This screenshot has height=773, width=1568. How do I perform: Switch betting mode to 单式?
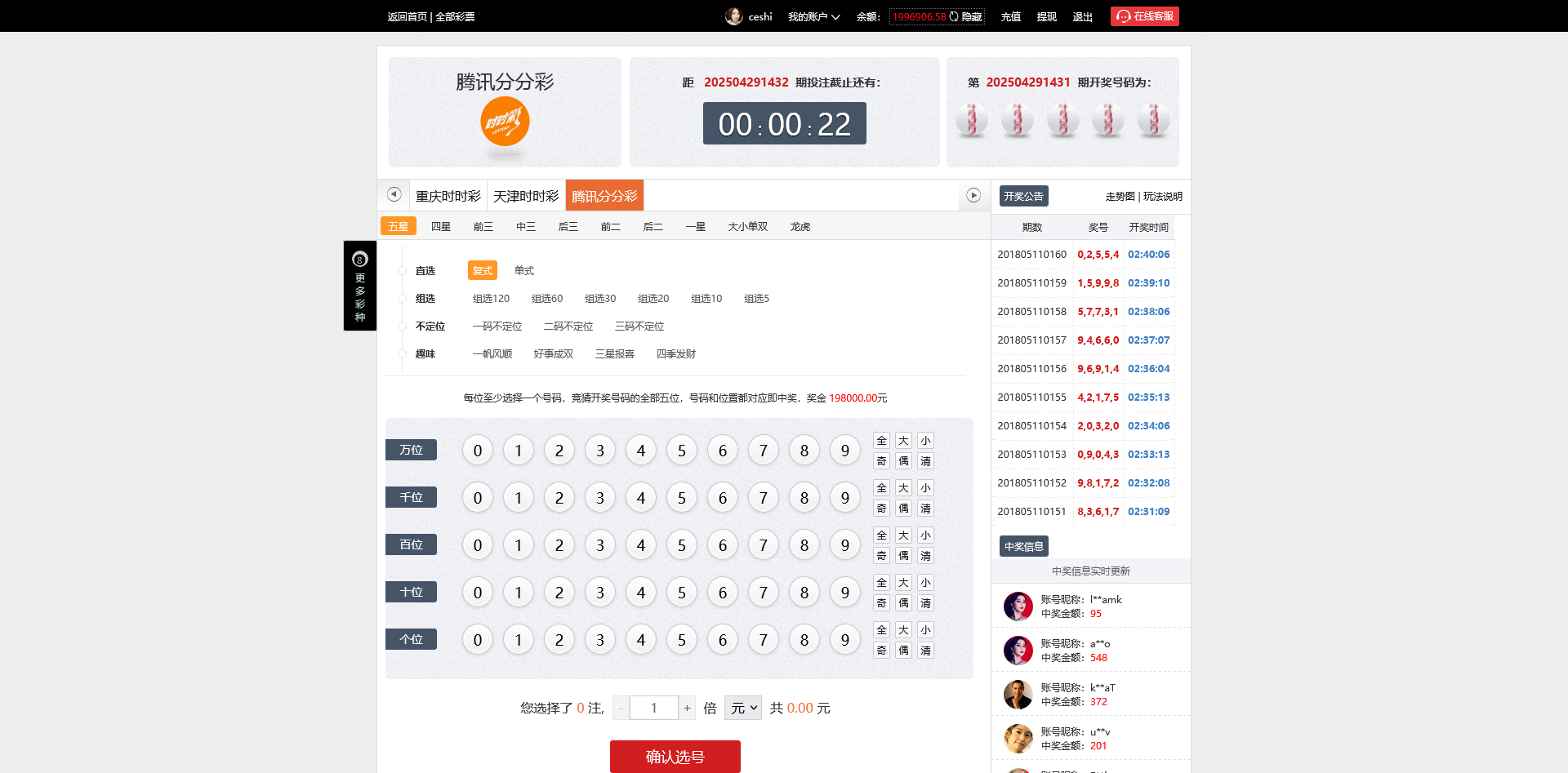coord(523,270)
